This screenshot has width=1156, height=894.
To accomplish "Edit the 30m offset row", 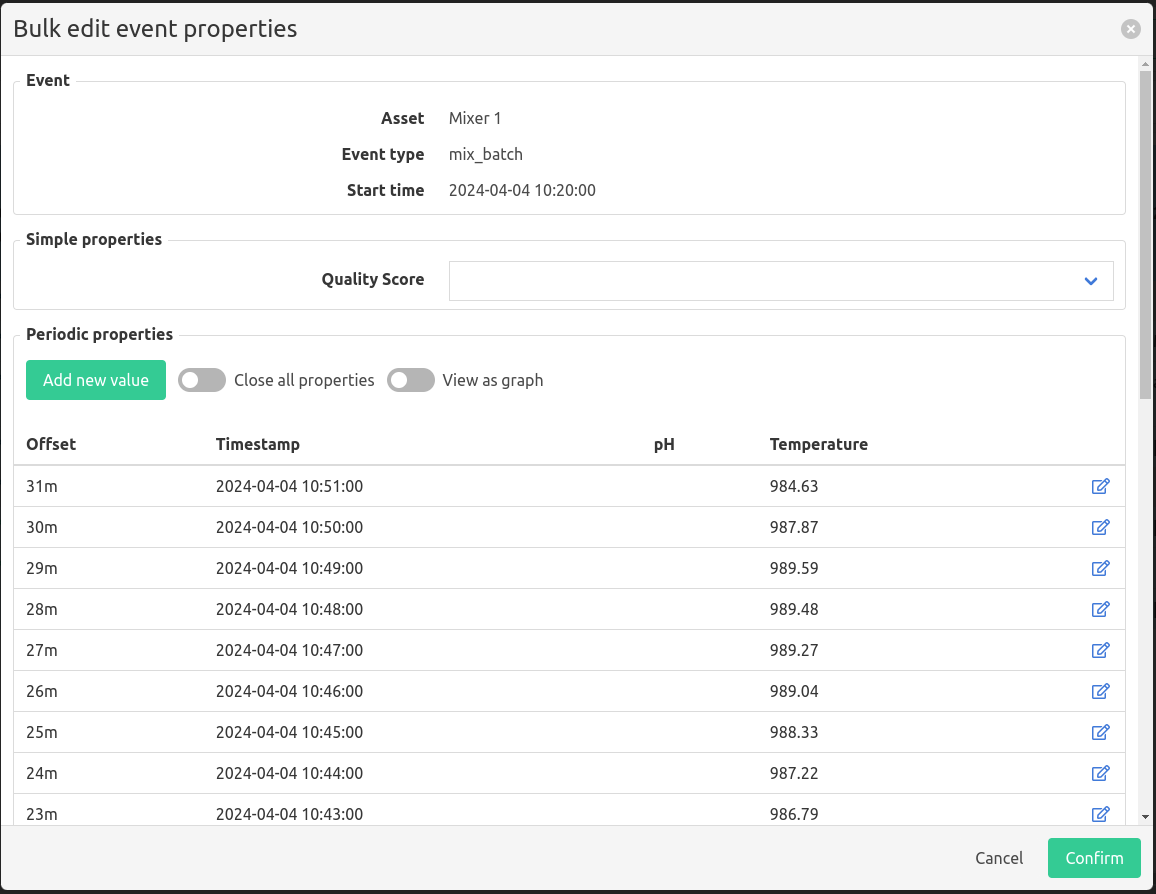I will coord(1100,527).
